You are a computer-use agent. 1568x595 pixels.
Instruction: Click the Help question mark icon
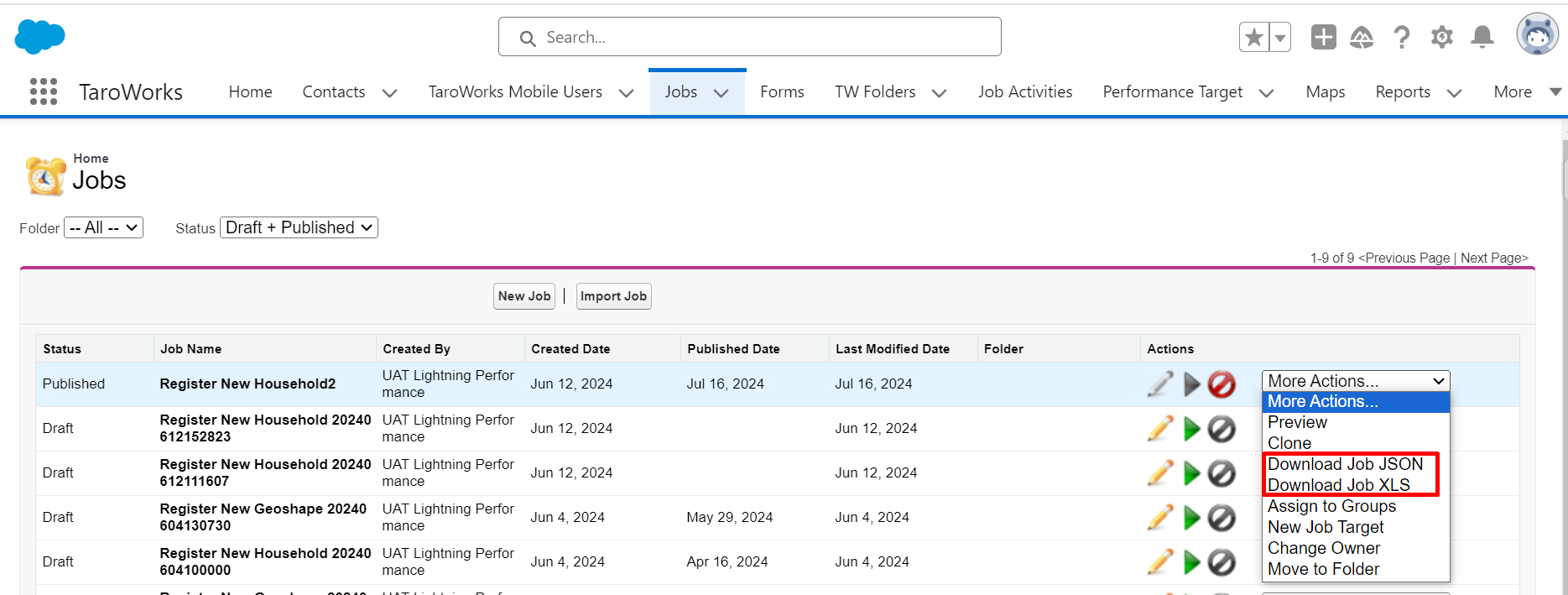coord(1401,37)
